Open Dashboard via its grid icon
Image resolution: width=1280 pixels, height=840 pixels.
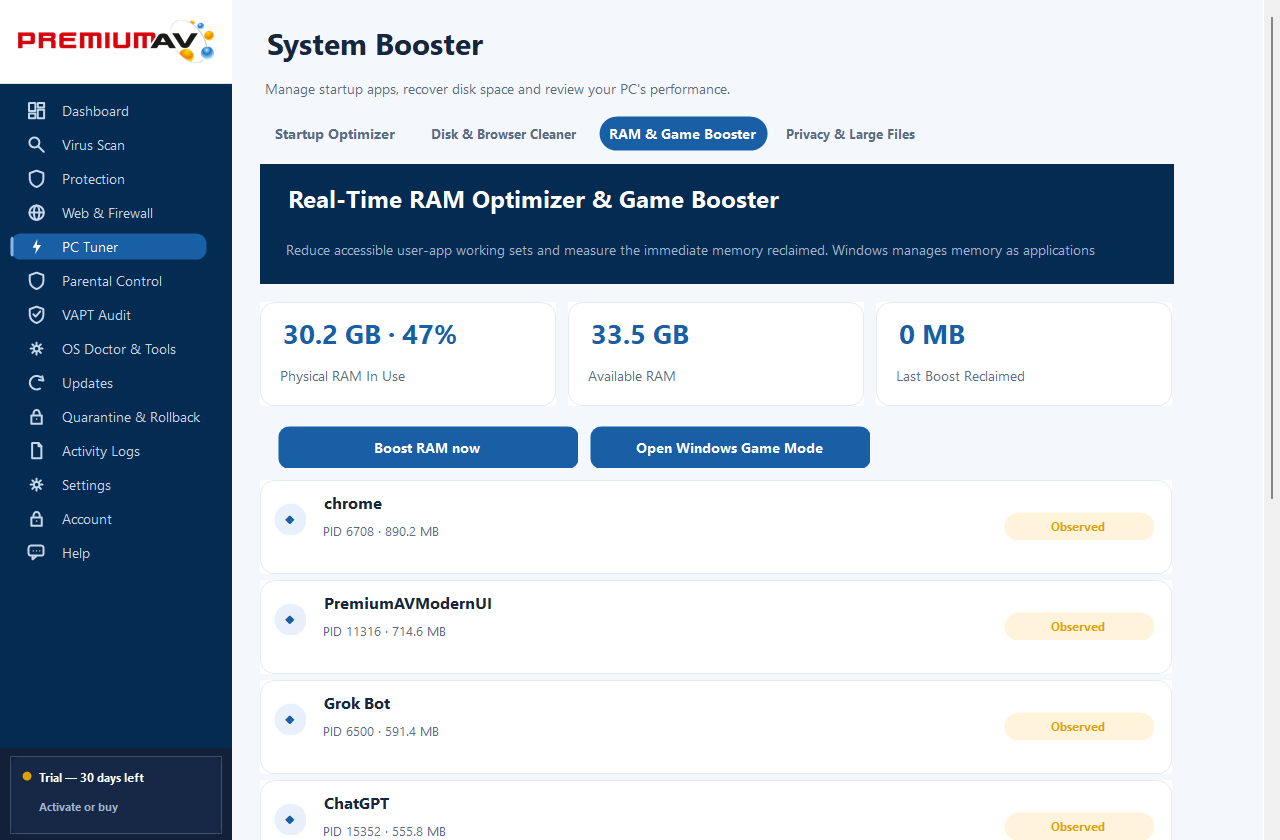[37, 111]
